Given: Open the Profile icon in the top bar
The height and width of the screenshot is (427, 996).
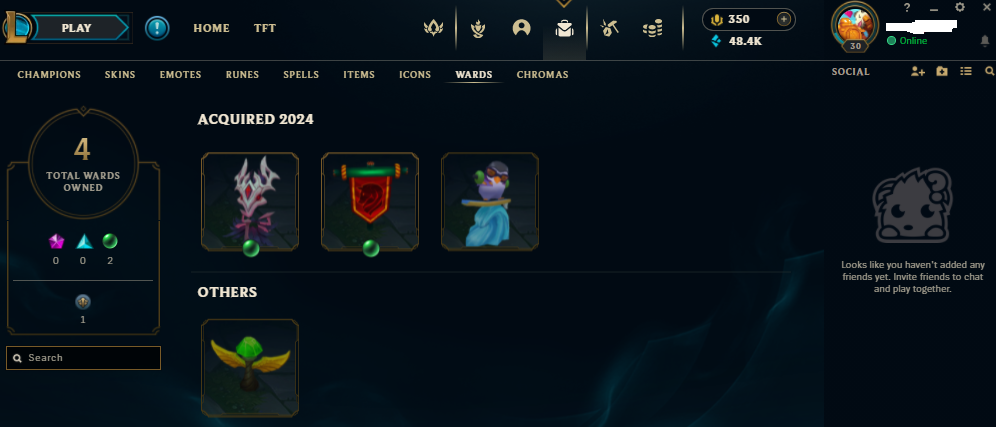Looking at the screenshot, I should coord(522,28).
